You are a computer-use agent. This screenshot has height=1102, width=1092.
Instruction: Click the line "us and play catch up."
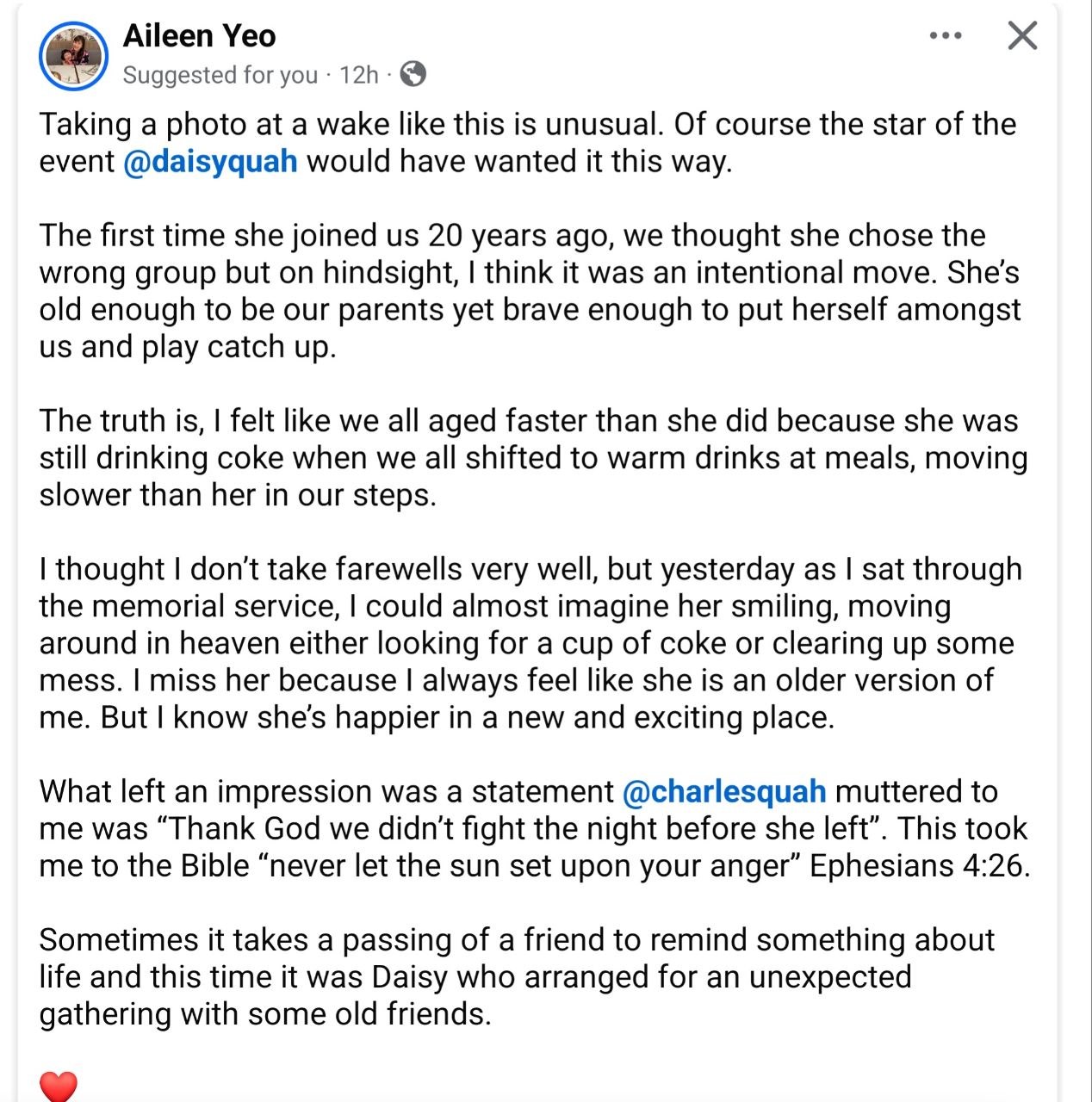pos(188,346)
